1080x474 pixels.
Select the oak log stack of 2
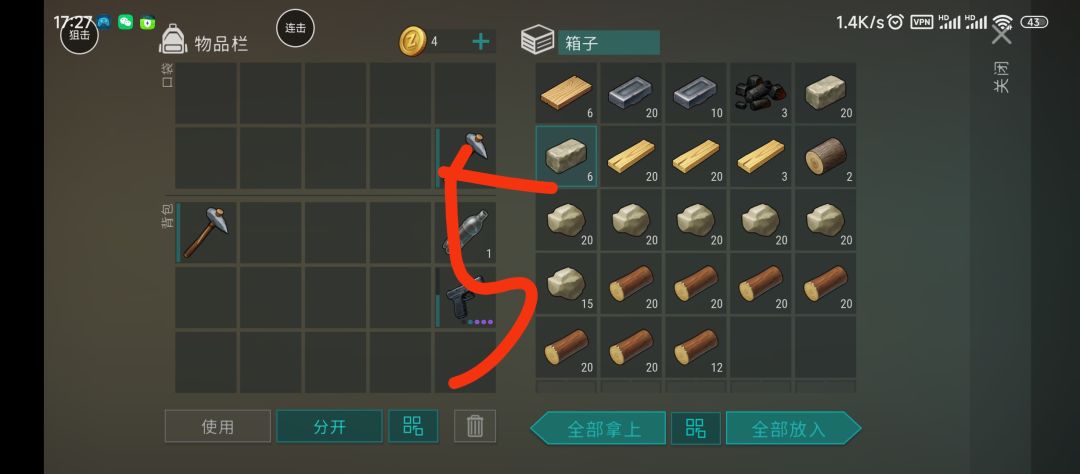click(825, 156)
